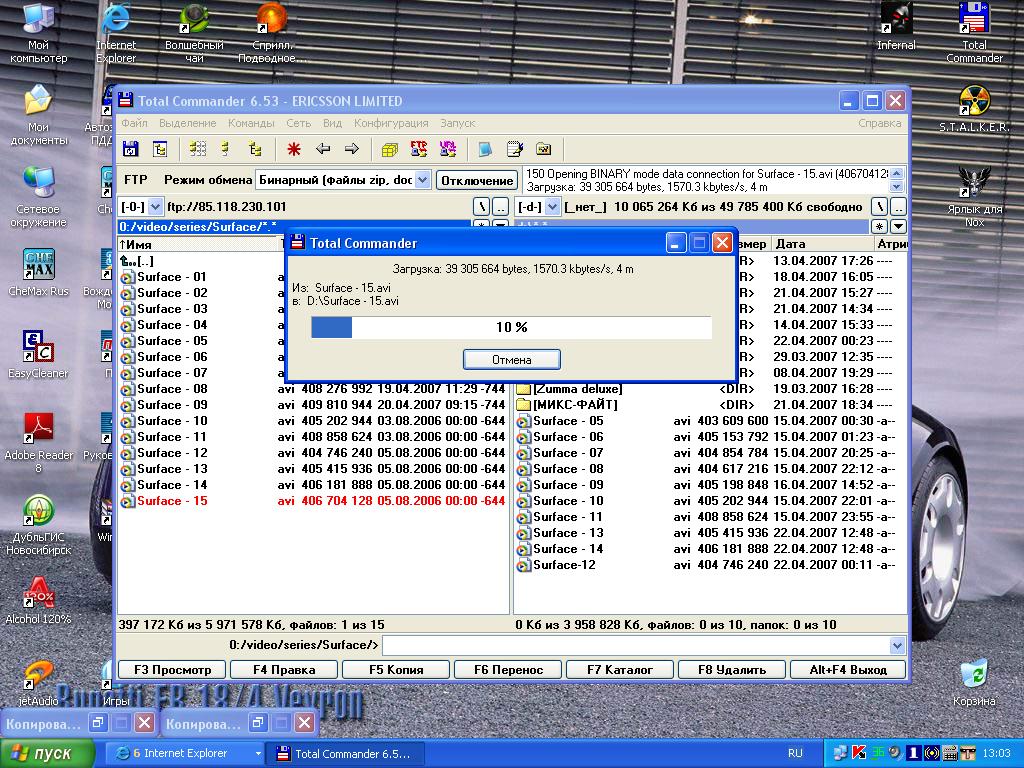The height and width of the screenshot is (768, 1024).
Task: Click the RU language indicator
Action: [x=795, y=753]
